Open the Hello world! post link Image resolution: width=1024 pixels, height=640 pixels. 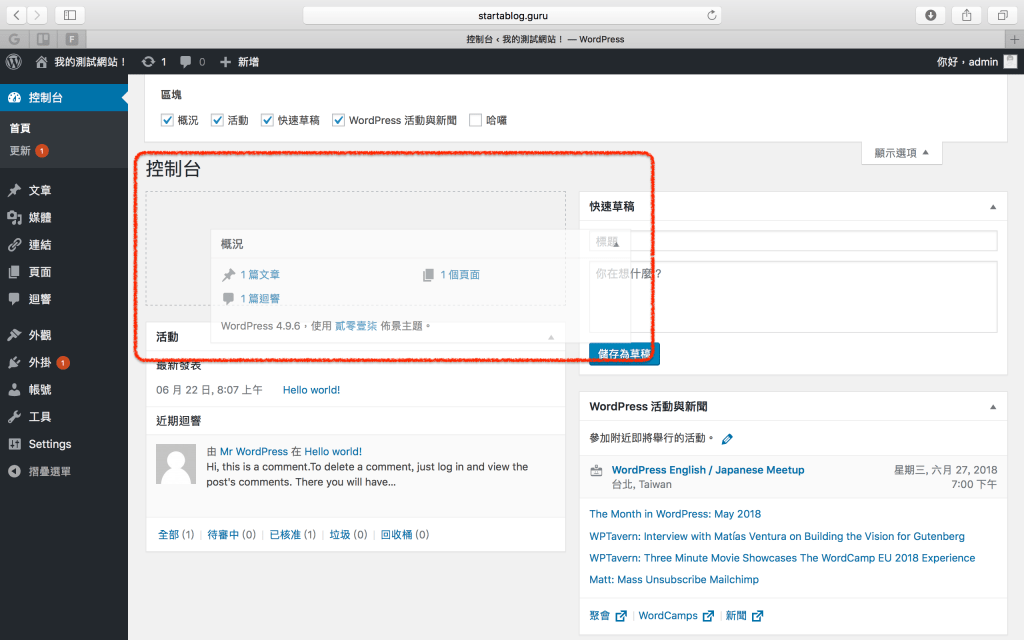(x=311, y=390)
